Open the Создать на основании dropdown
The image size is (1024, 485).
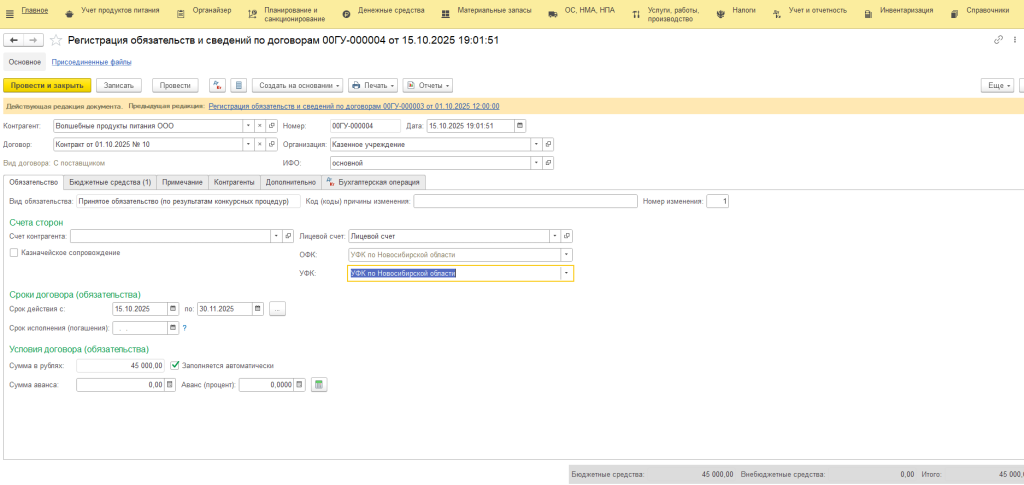pyautogui.click(x=297, y=86)
